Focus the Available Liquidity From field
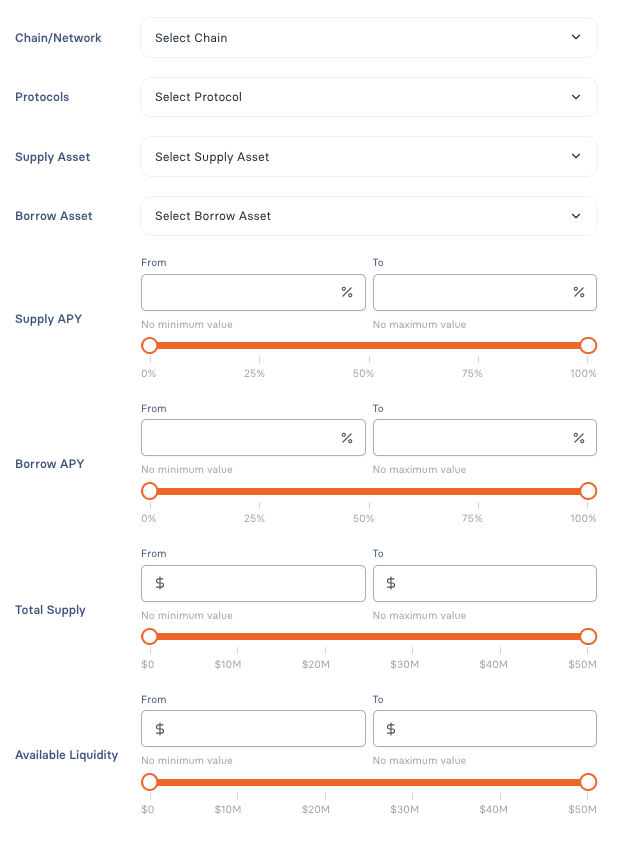618x846 pixels. pos(260,729)
